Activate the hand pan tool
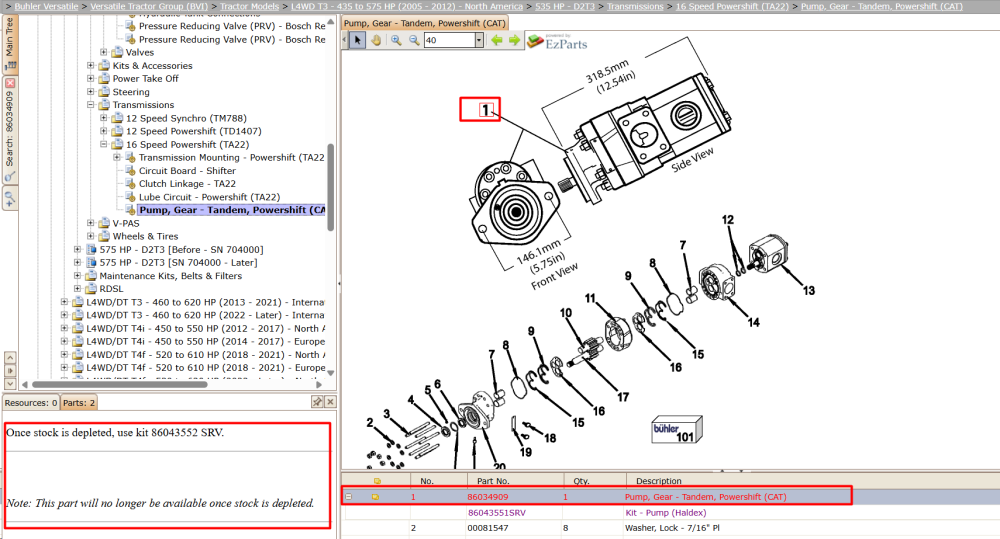This screenshot has width=1000, height=539. click(376, 40)
